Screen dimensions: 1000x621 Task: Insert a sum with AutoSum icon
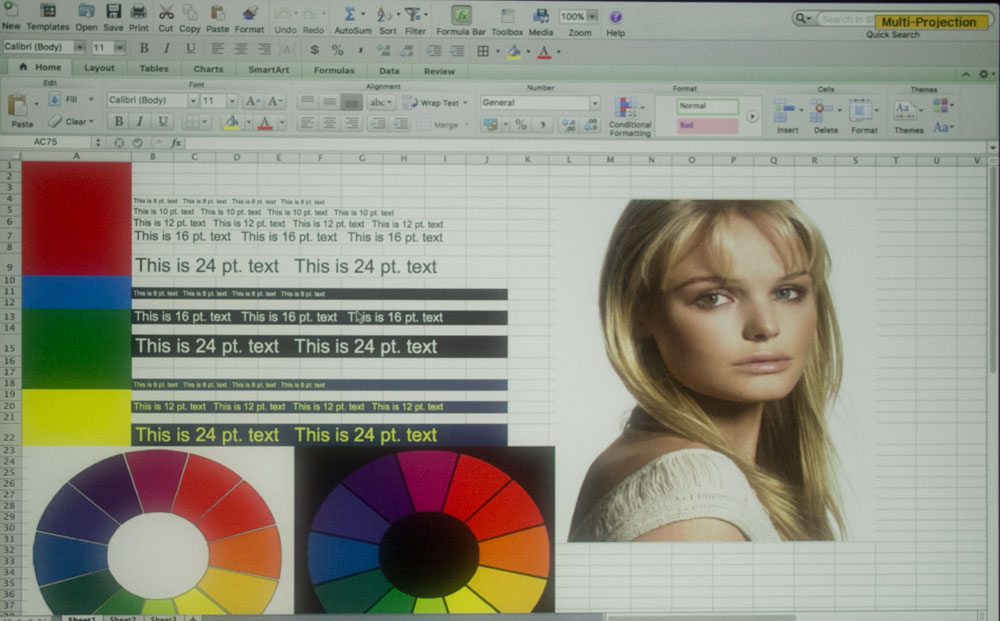pos(350,13)
